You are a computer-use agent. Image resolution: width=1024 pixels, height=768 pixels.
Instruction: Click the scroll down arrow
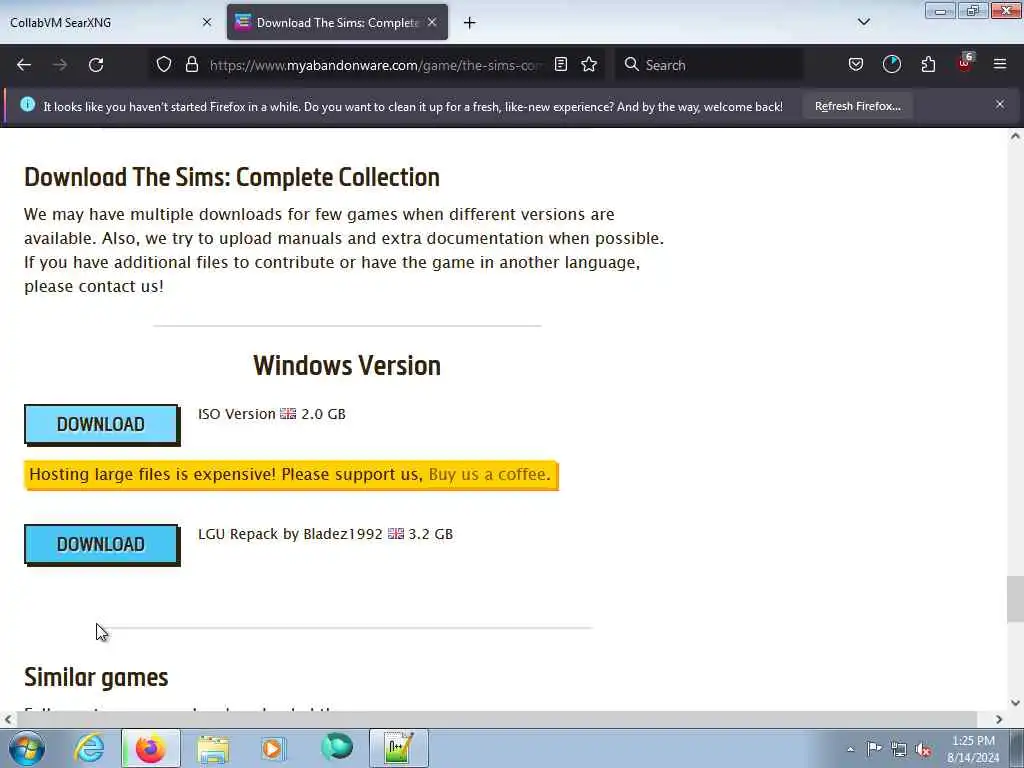click(x=1015, y=703)
